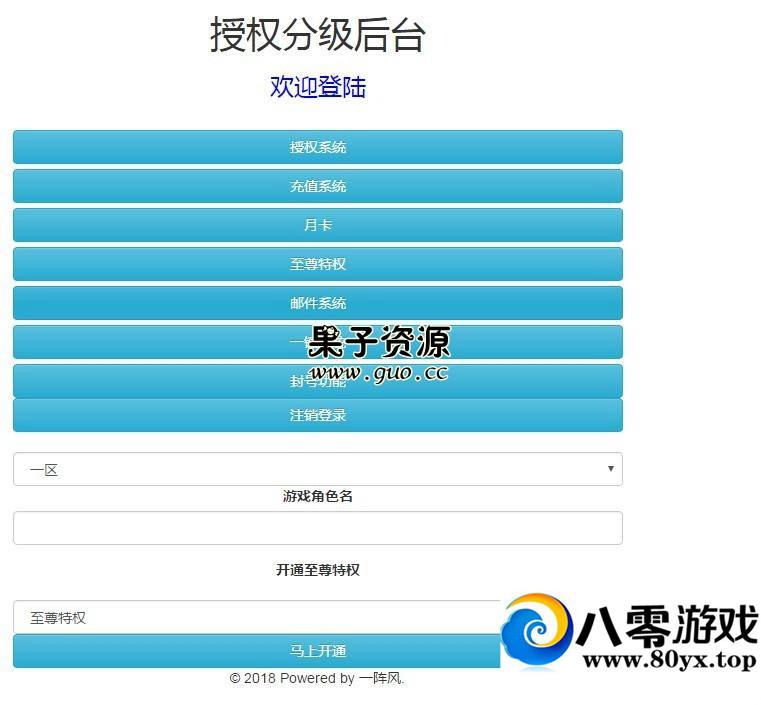Open the 邮件系统 page

[x=317, y=303]
